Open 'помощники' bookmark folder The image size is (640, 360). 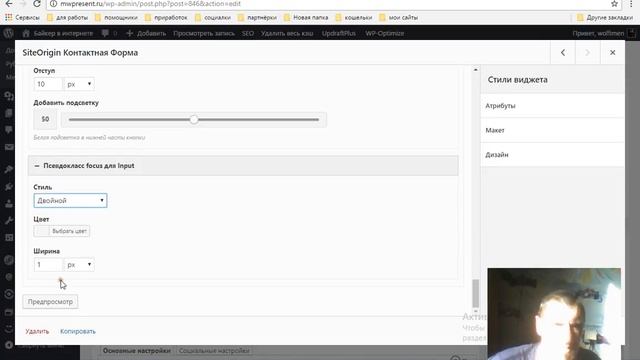pyautogui.click(x=116, y=18)
